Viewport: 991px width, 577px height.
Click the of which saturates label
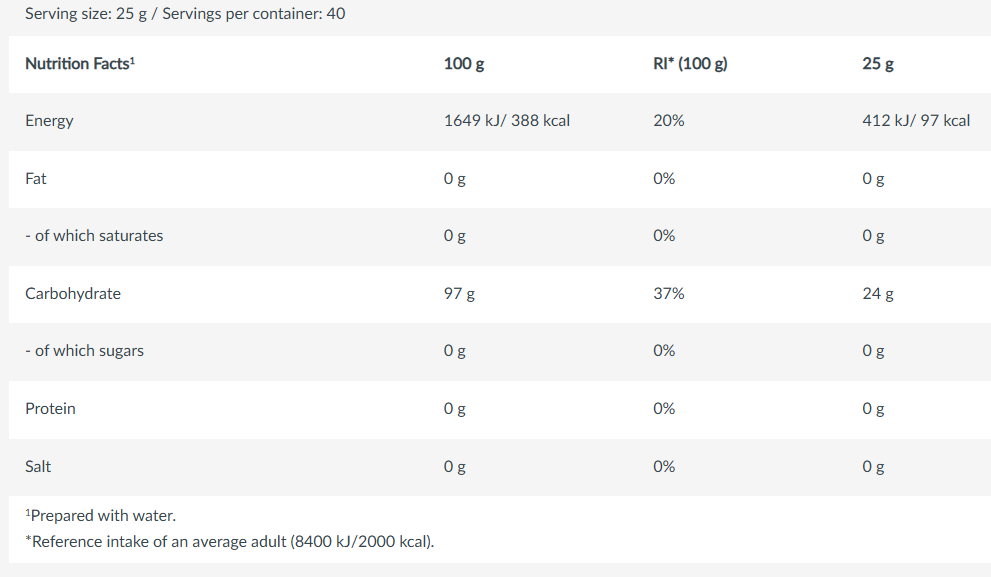(x=94, y=236)
